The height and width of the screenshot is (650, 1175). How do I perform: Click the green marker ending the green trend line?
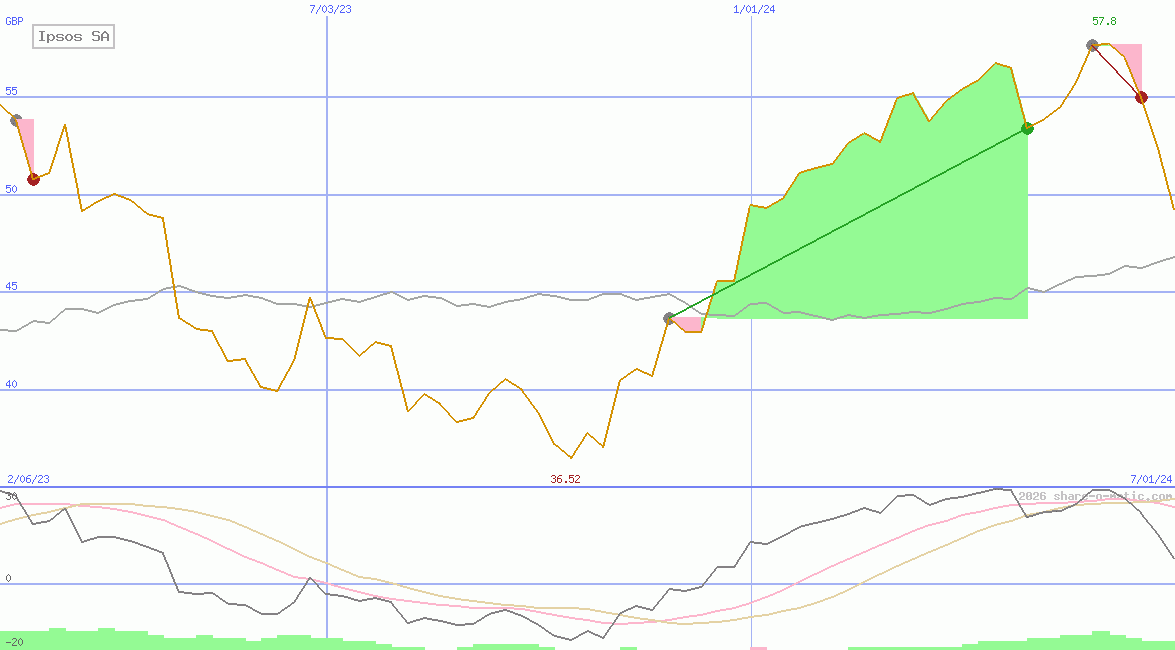[1027, 128]
